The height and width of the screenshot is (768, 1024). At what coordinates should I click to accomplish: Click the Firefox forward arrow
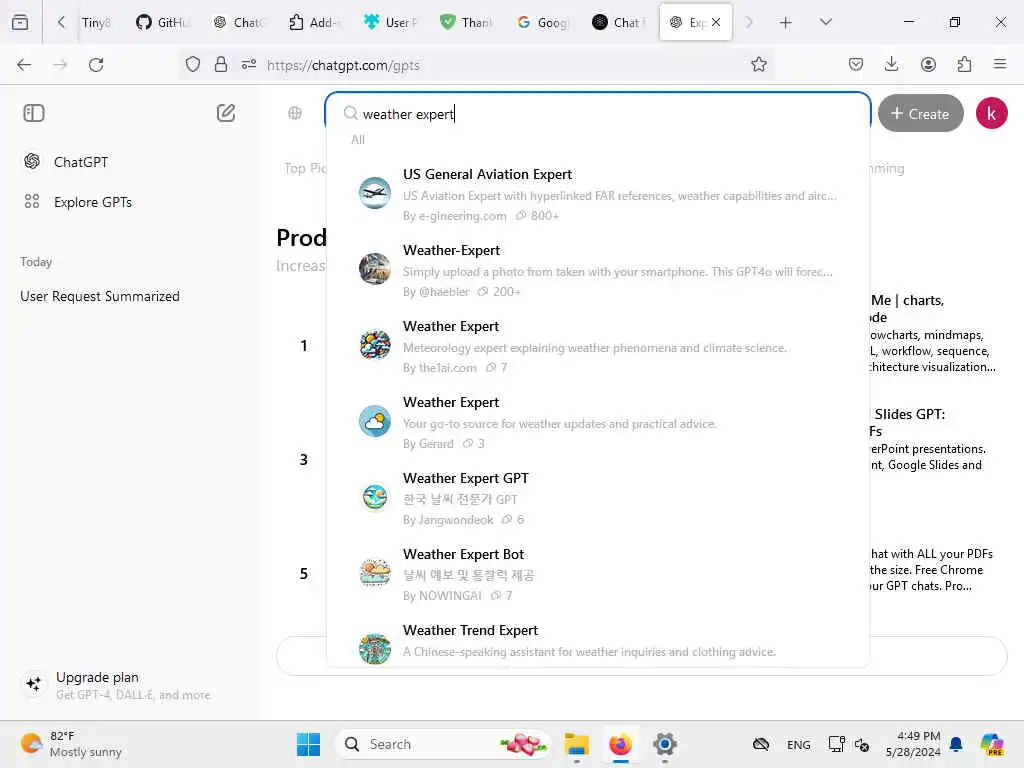[60, 64]
